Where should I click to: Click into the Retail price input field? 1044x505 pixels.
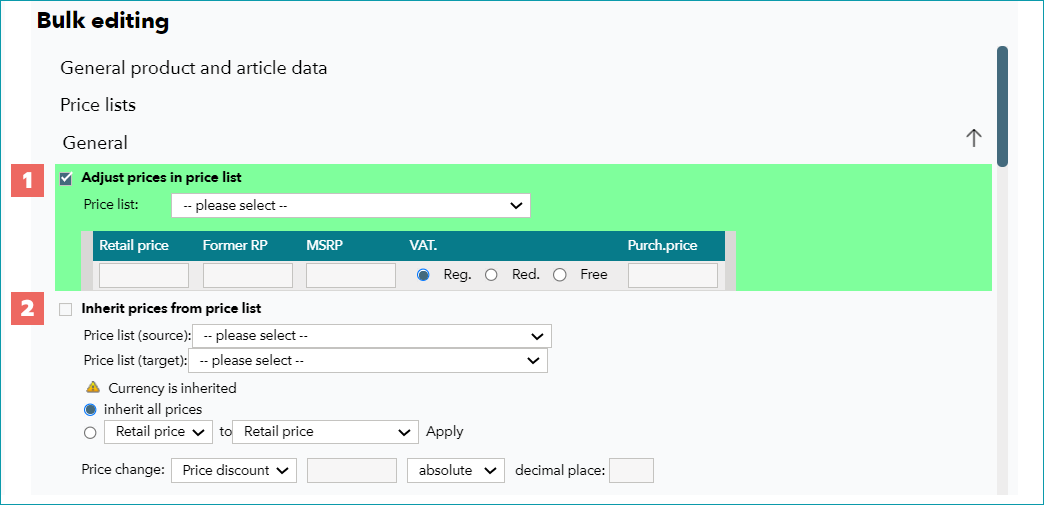tap(144, 275)
